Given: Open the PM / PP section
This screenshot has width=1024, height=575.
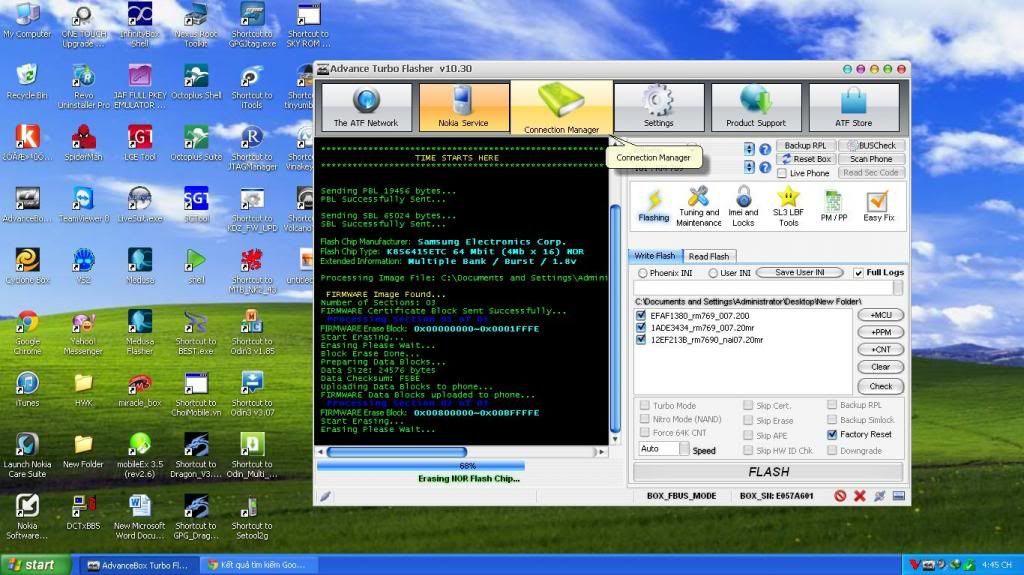Looking at the screenshot, I should coord(833,206).
